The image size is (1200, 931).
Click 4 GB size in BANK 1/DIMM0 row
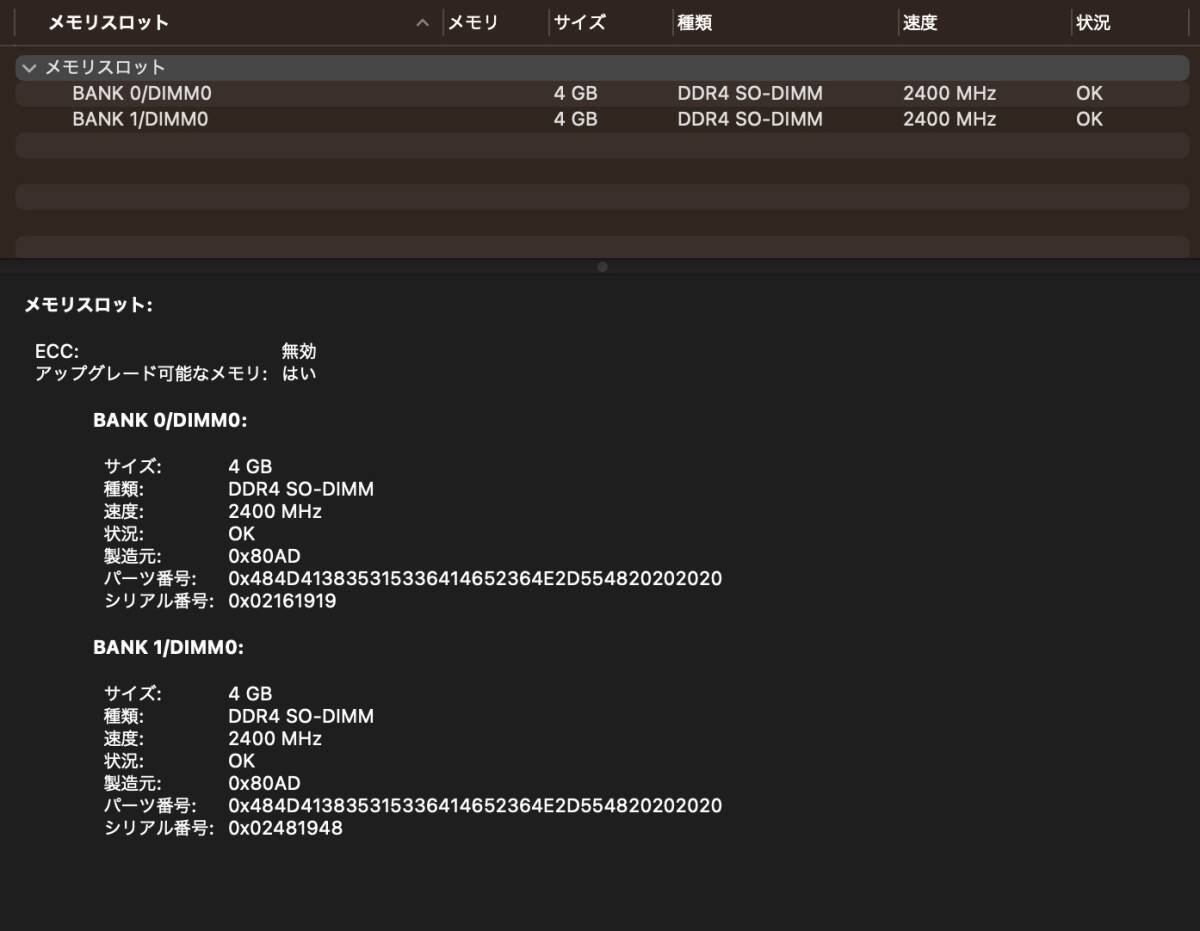point(576,119)
